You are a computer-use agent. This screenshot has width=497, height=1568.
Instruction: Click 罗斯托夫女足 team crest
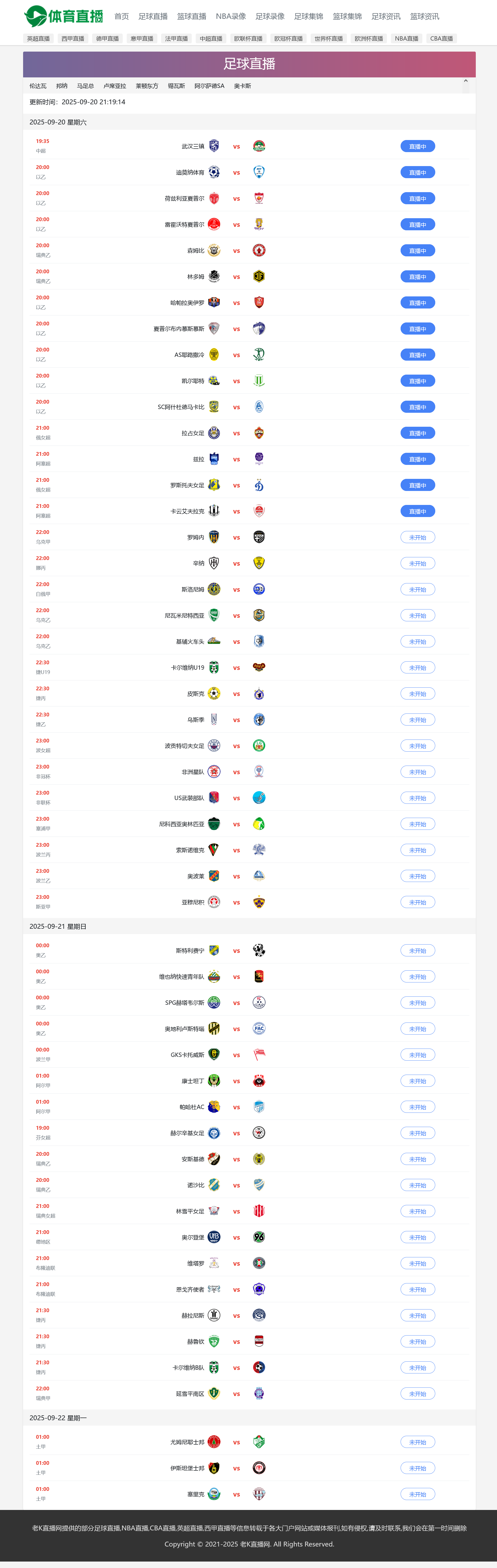(x=213, y=485)
